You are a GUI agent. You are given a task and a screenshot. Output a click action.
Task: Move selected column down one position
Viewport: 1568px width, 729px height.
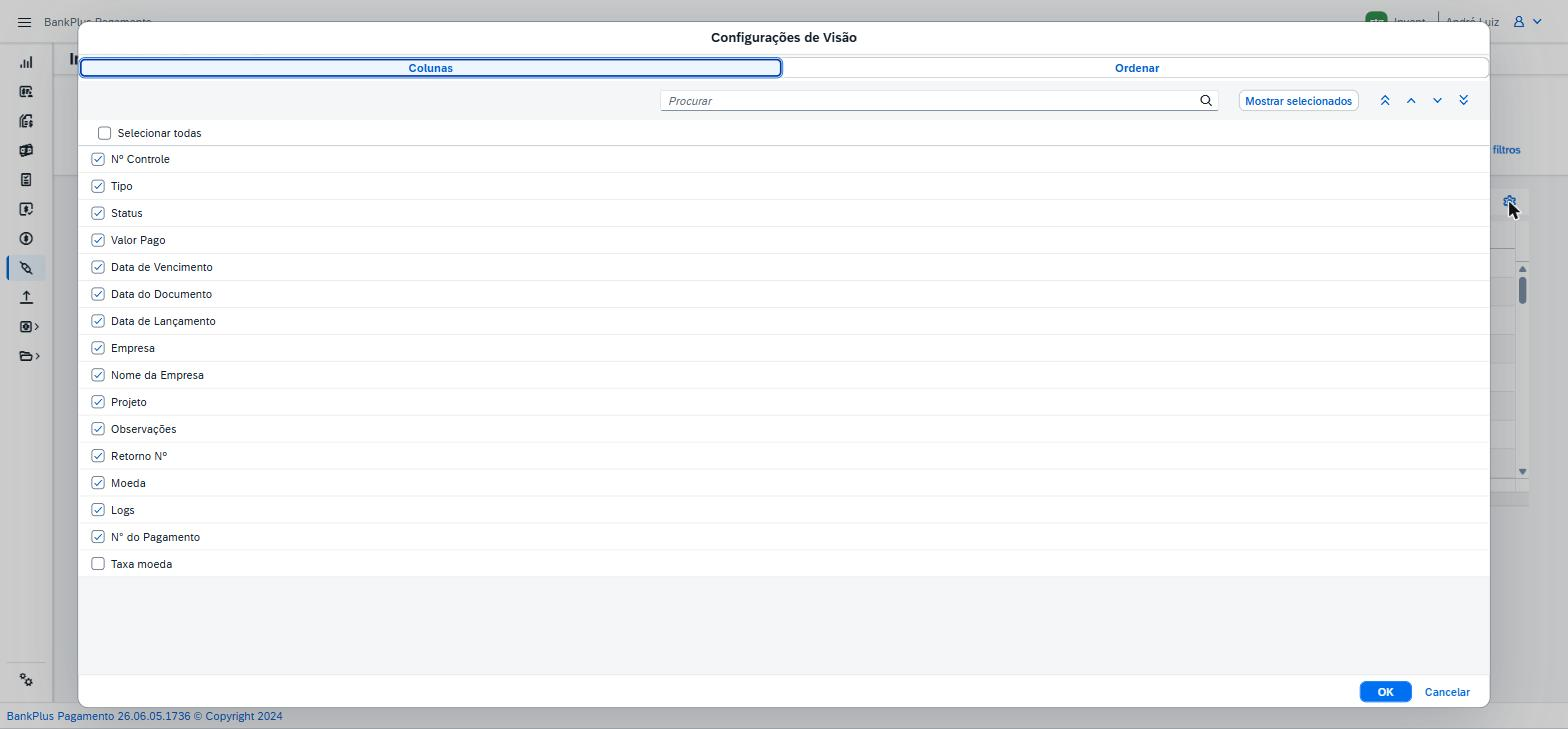pyautogui.click(x=1437, y=101)
